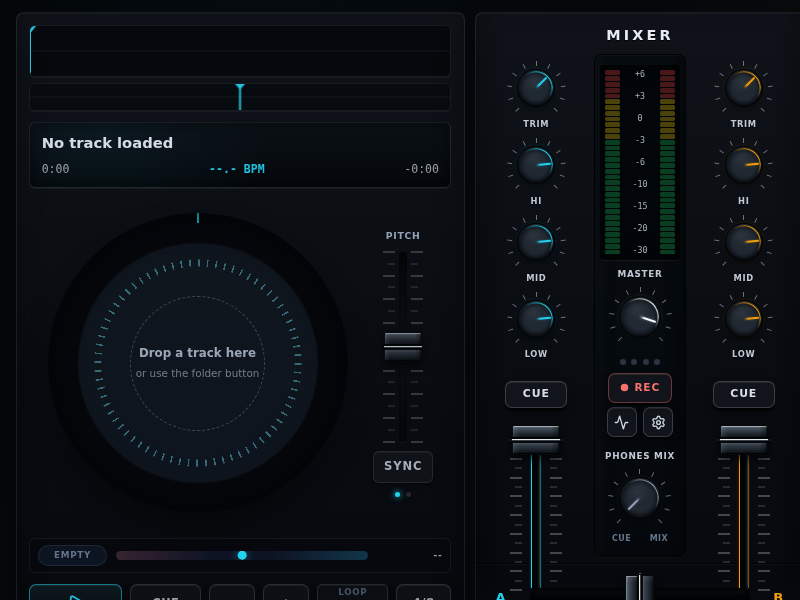Toggle CUE for deck B channel
The image size is (800, 600).
743,394
